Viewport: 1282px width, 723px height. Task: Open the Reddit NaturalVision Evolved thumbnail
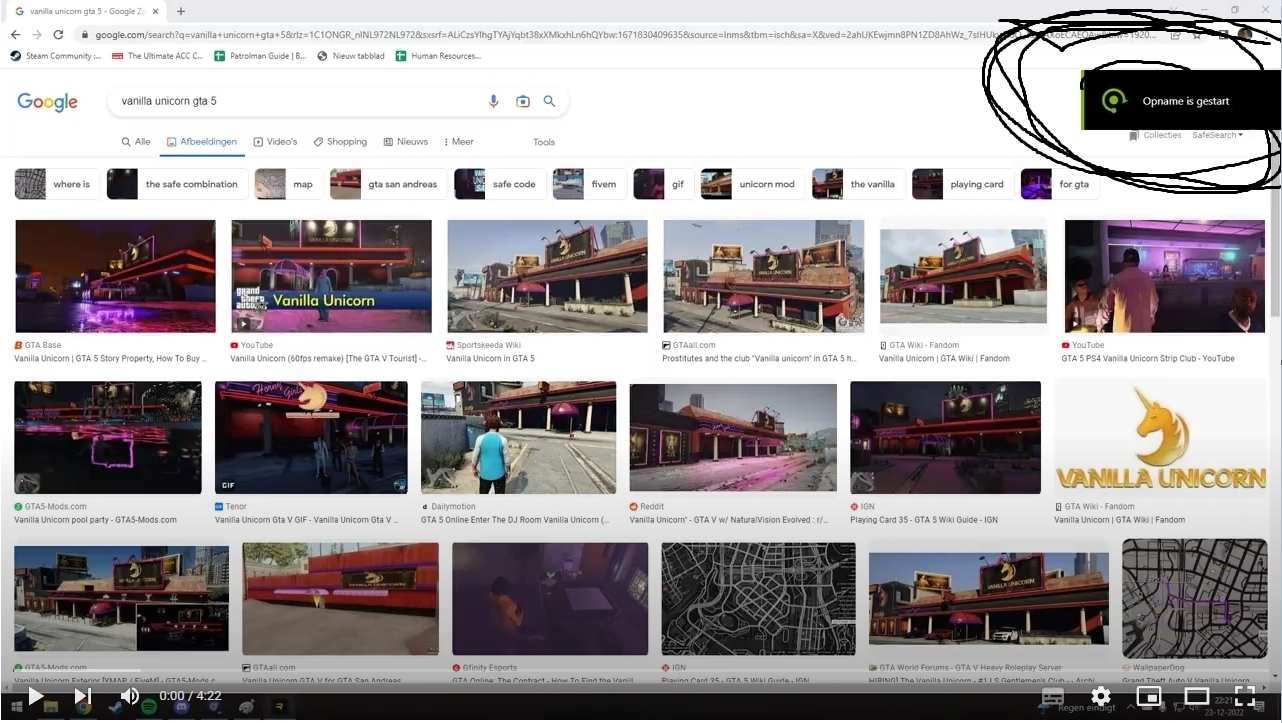(733, 438)
